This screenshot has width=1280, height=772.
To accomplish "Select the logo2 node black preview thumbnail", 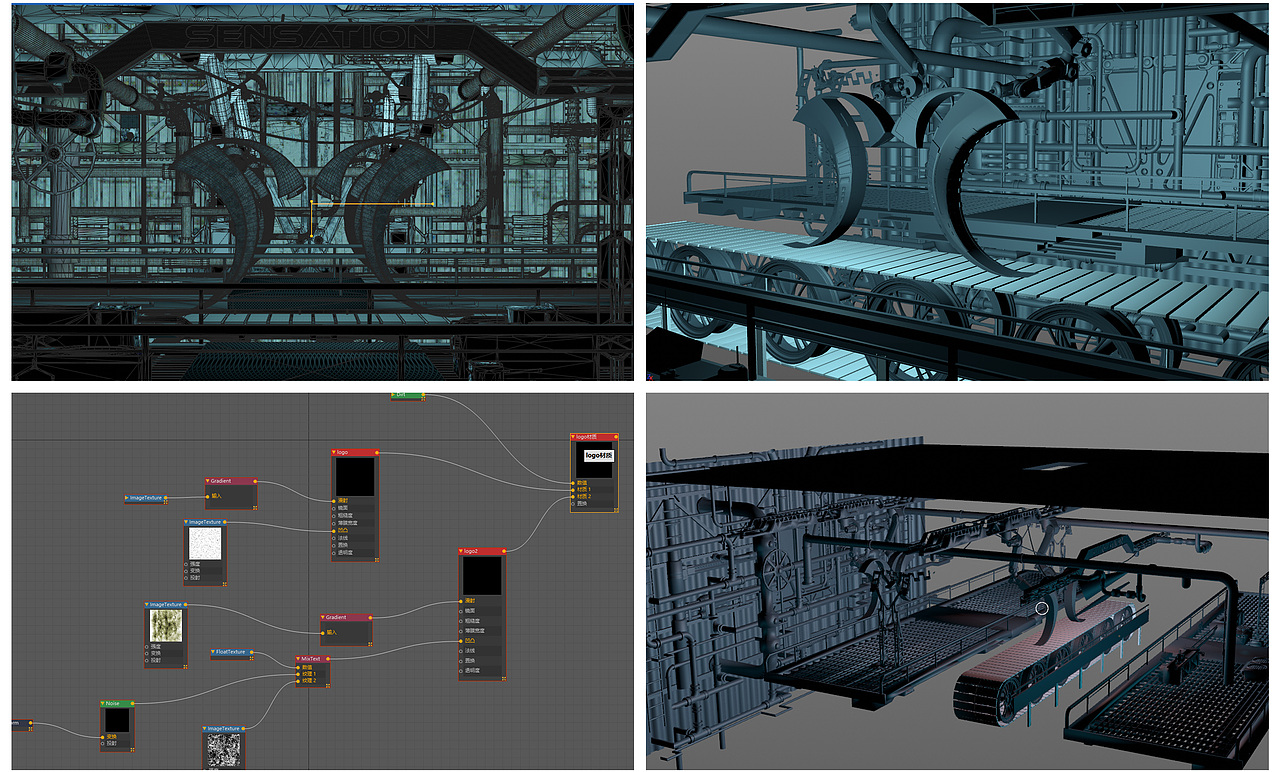I will 482,576.
